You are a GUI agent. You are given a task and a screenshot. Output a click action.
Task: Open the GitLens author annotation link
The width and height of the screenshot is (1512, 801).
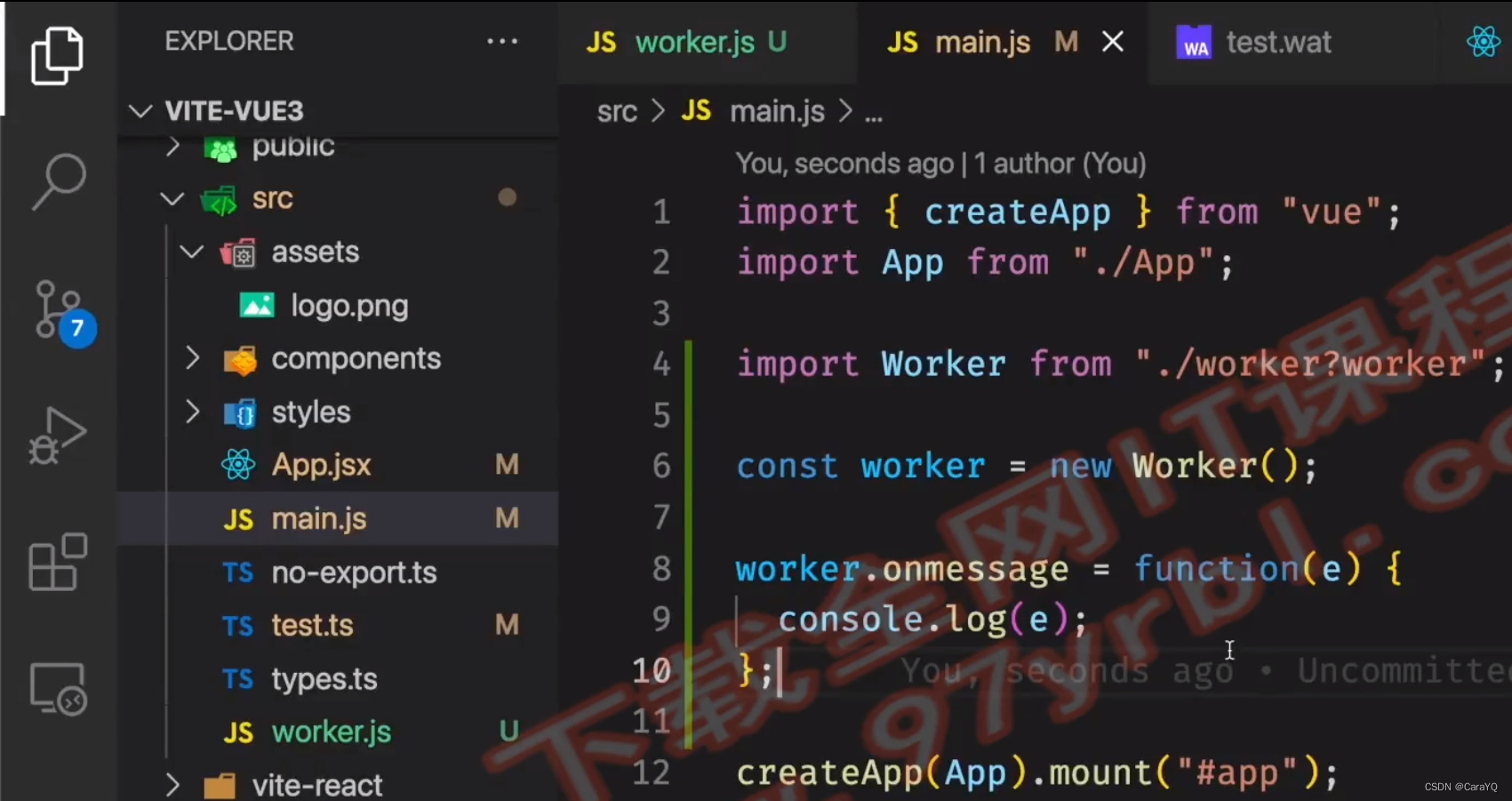pyautogui.click(x=940, y=164)
